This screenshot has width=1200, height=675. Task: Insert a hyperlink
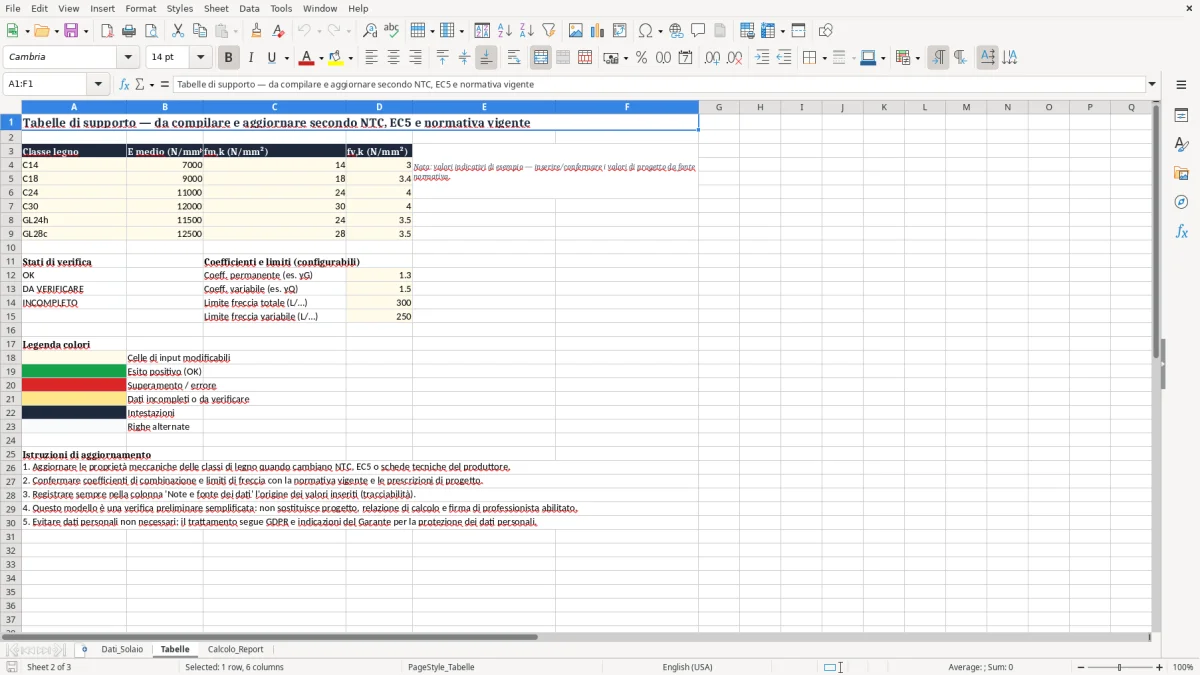coord(676,31)
